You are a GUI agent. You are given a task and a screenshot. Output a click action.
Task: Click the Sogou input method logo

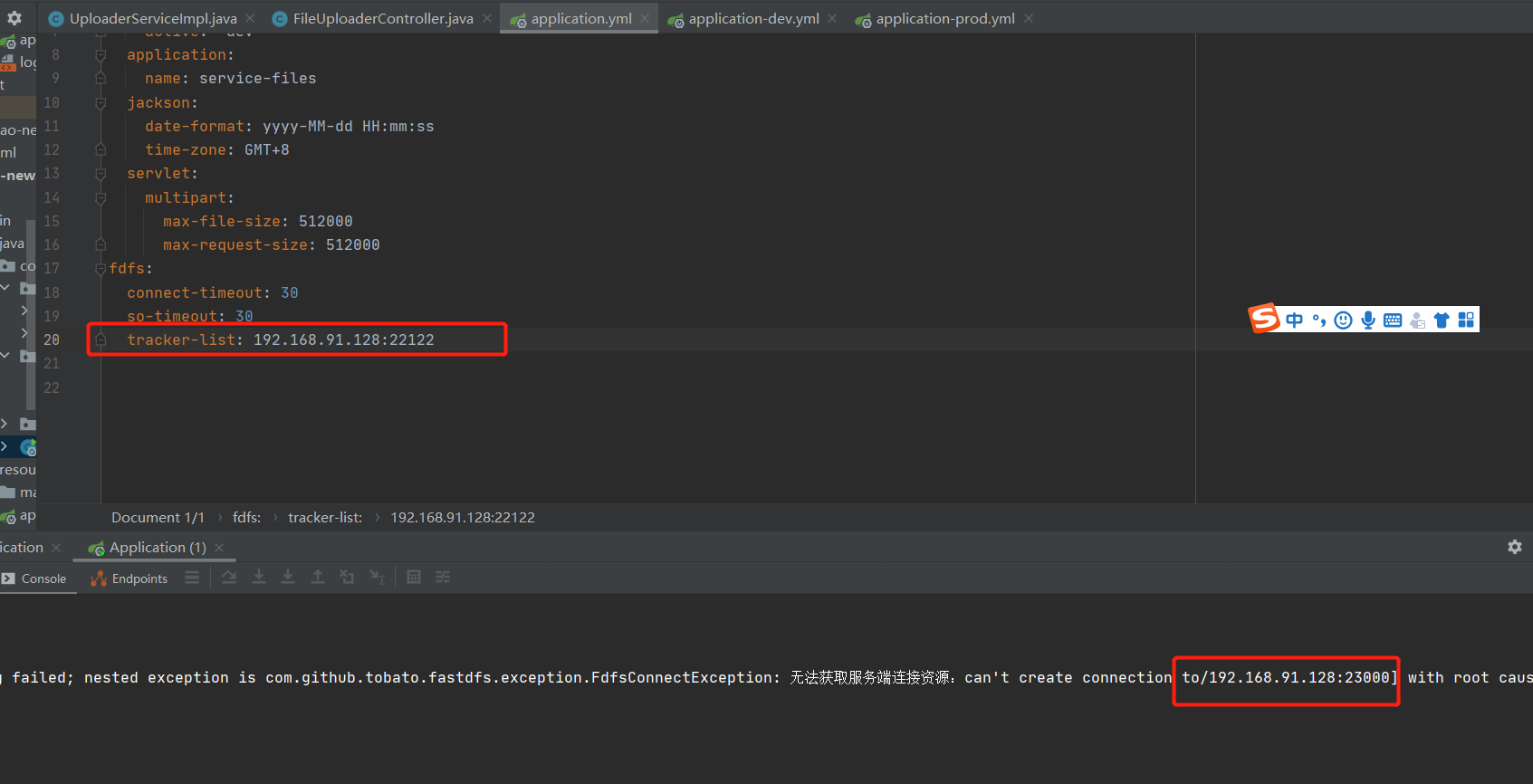[x=1264, y=319]
